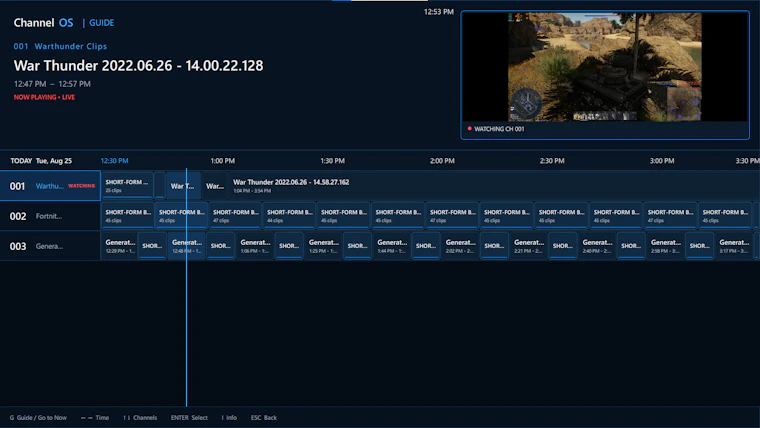The height and width of the screenshot is (428, 760).
Task: Jump to the 2:00 PM time header
Action: coord(442,161)
